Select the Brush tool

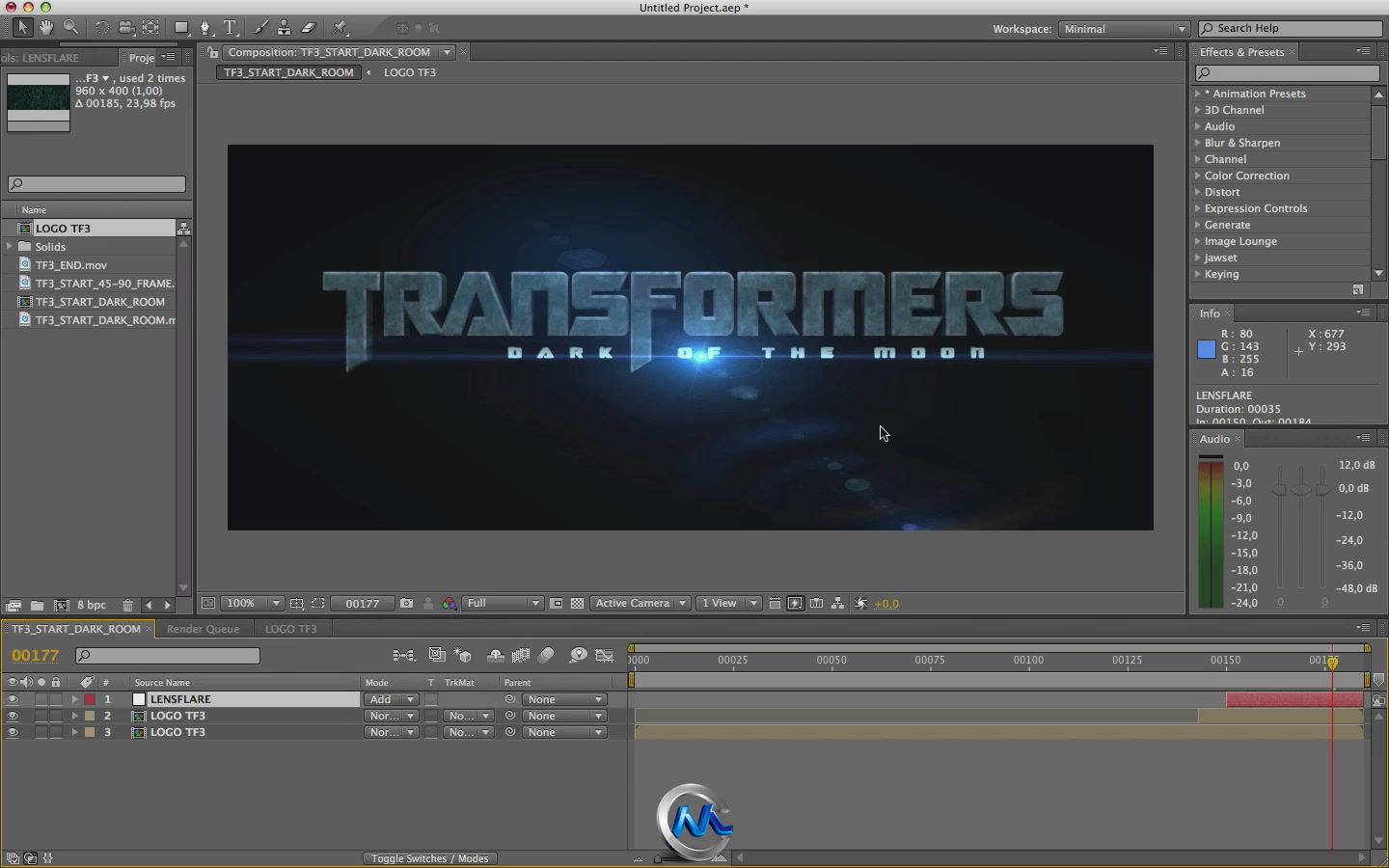click(x=260, y=28)
